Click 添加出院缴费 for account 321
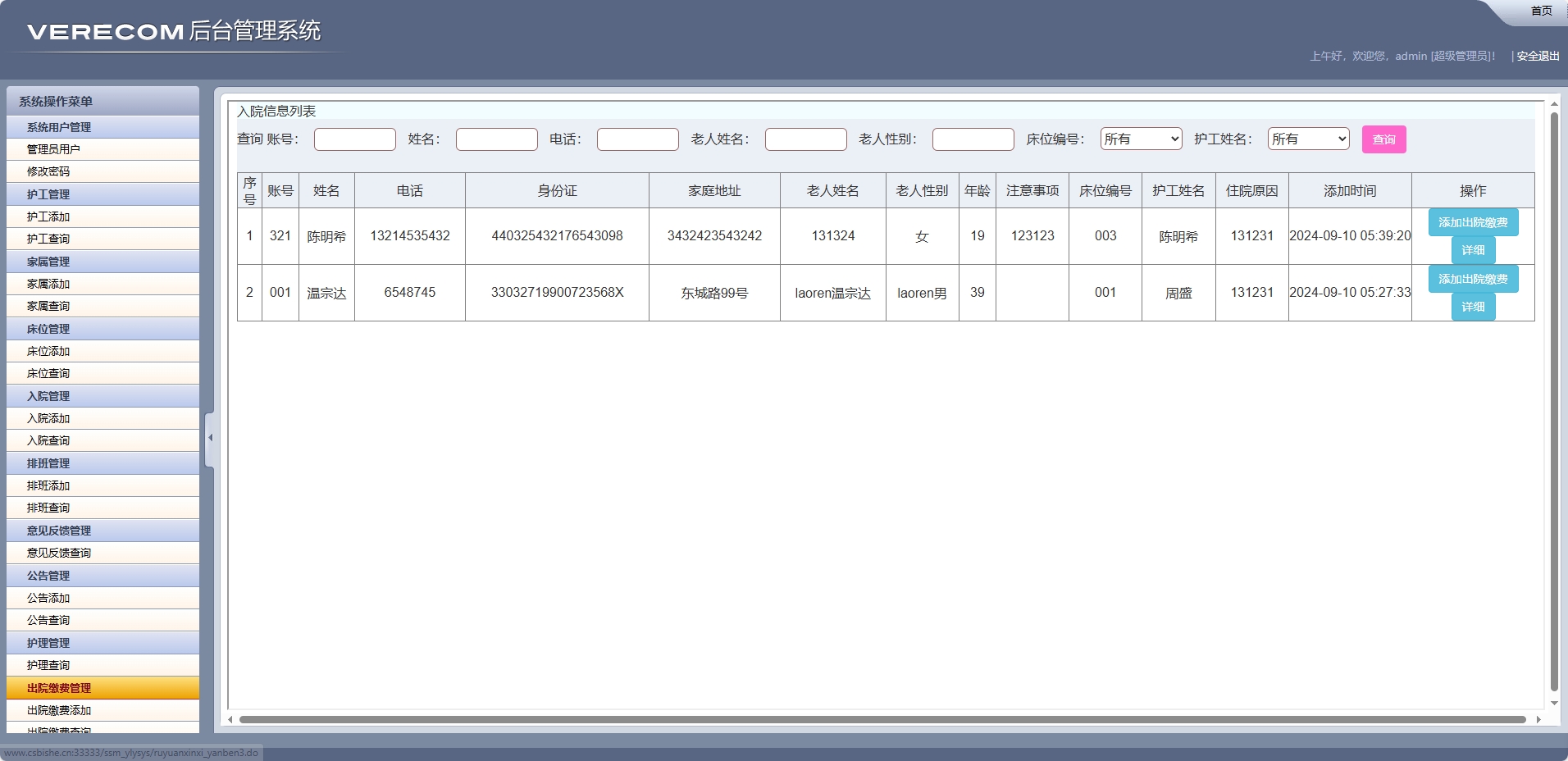The height and width of the screenshot is (761, 1568). [1473, 222]
